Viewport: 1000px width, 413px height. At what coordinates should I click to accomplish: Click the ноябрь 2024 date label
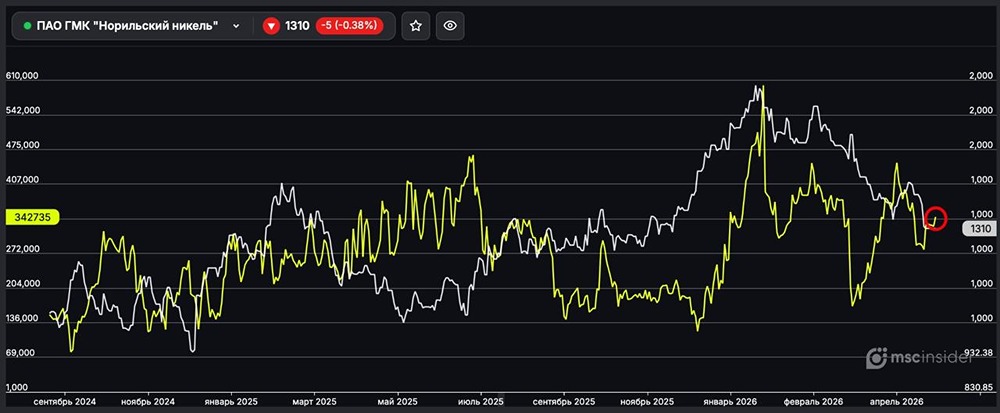[148, 402]
